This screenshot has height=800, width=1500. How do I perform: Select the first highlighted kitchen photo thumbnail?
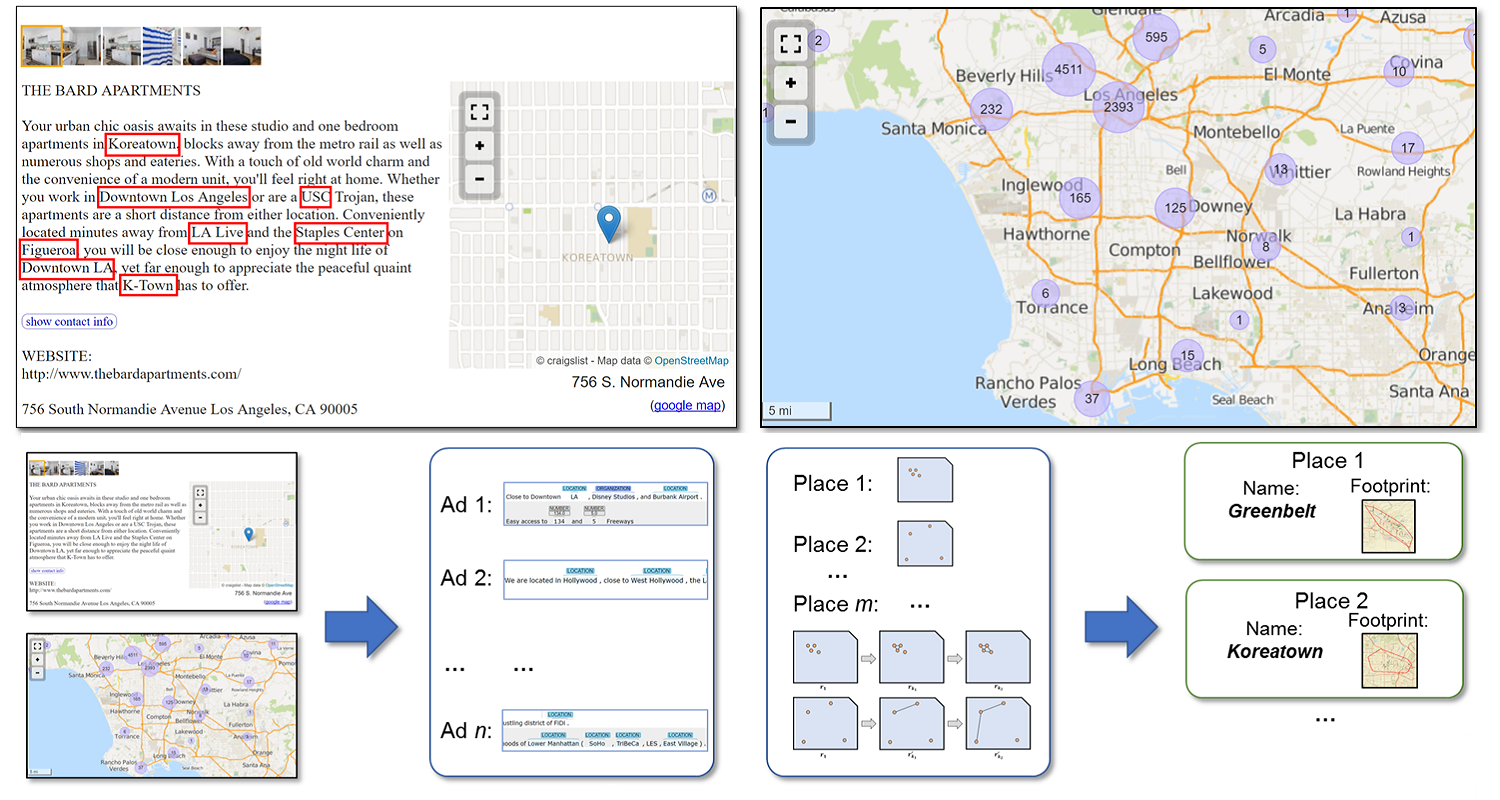tap(42, 46)
